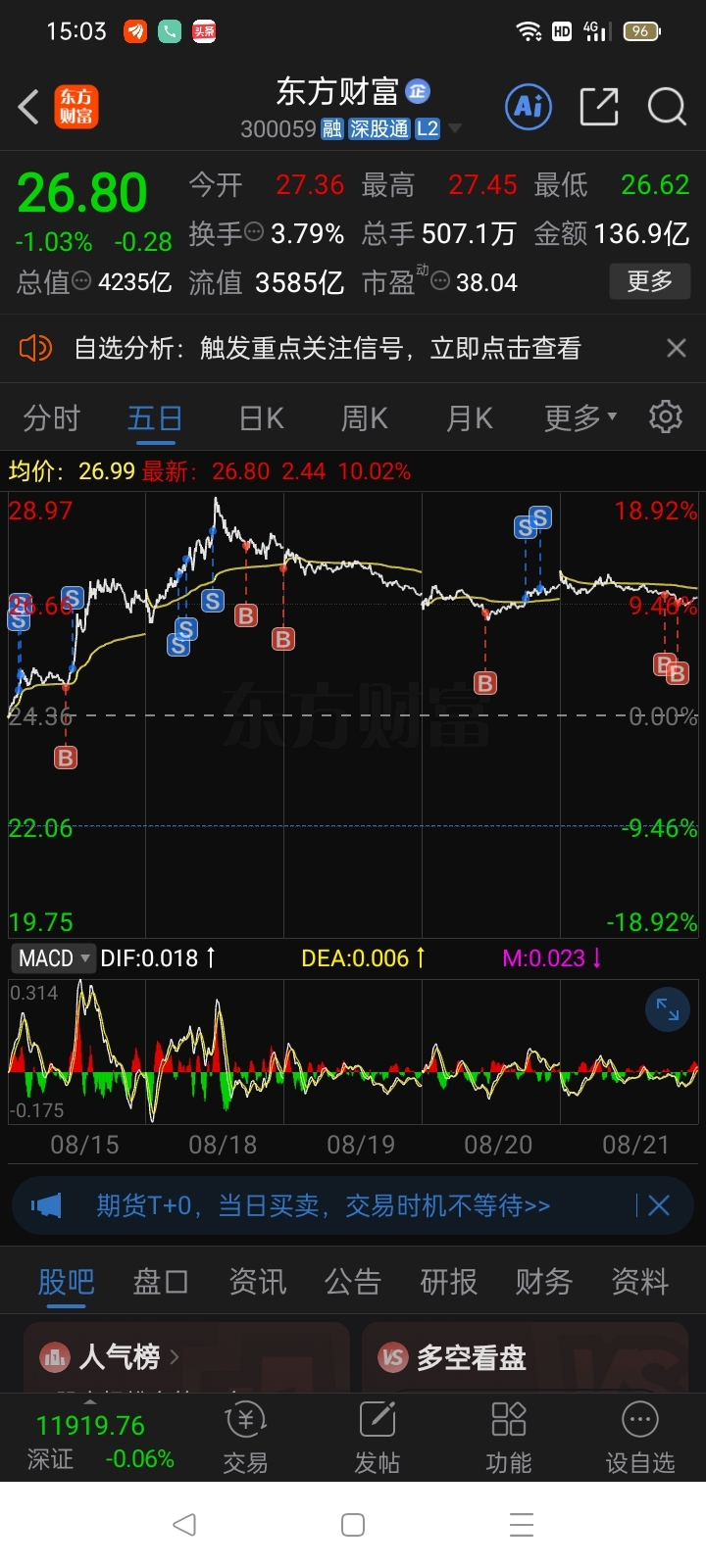Tap the 更多 button in quote panel
This screenshot has width=706, height=1568.
[649, 281]
